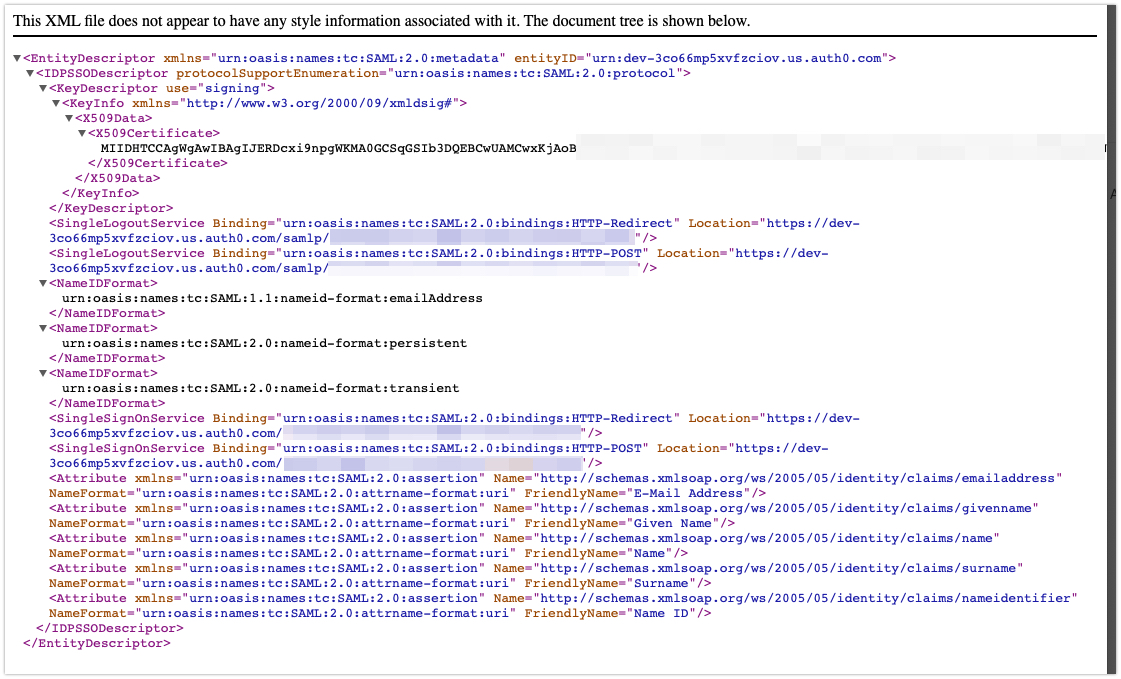This screenshot has width=1121, height=679.
Task: Click the claims/emailaddress Attribute line
Action: (556, 479)
